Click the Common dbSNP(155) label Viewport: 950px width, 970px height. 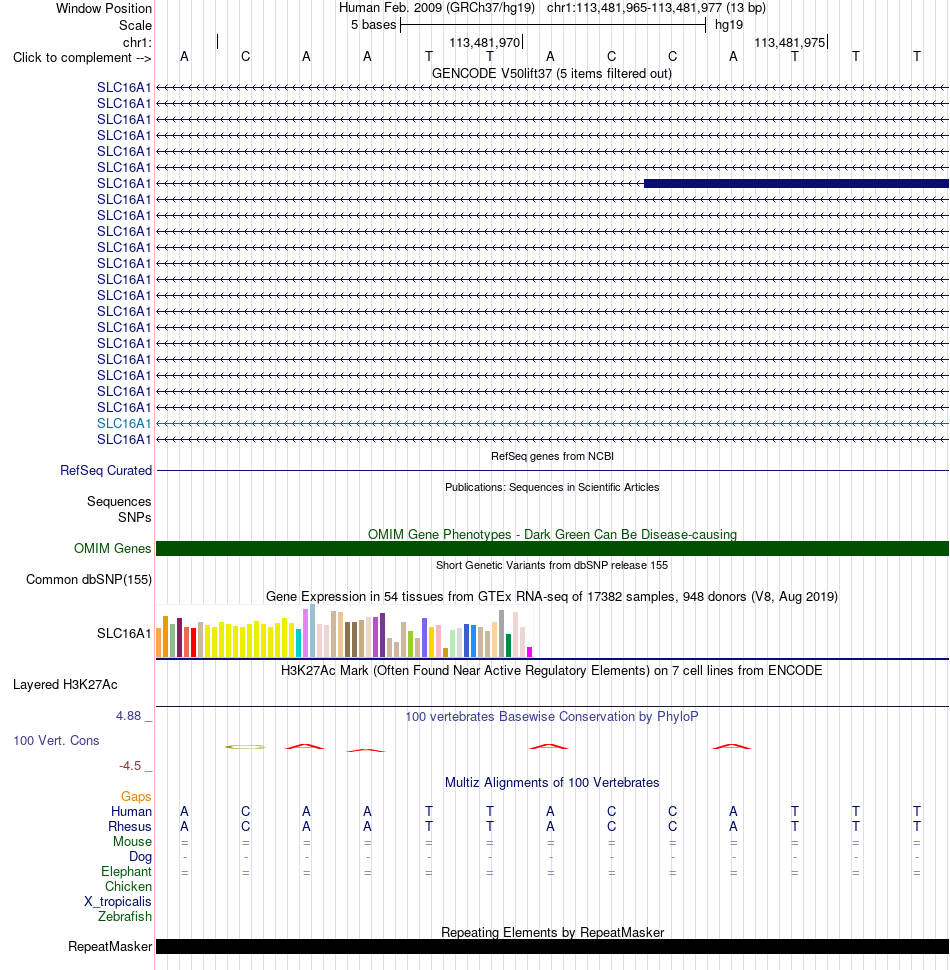click(88, 580)
